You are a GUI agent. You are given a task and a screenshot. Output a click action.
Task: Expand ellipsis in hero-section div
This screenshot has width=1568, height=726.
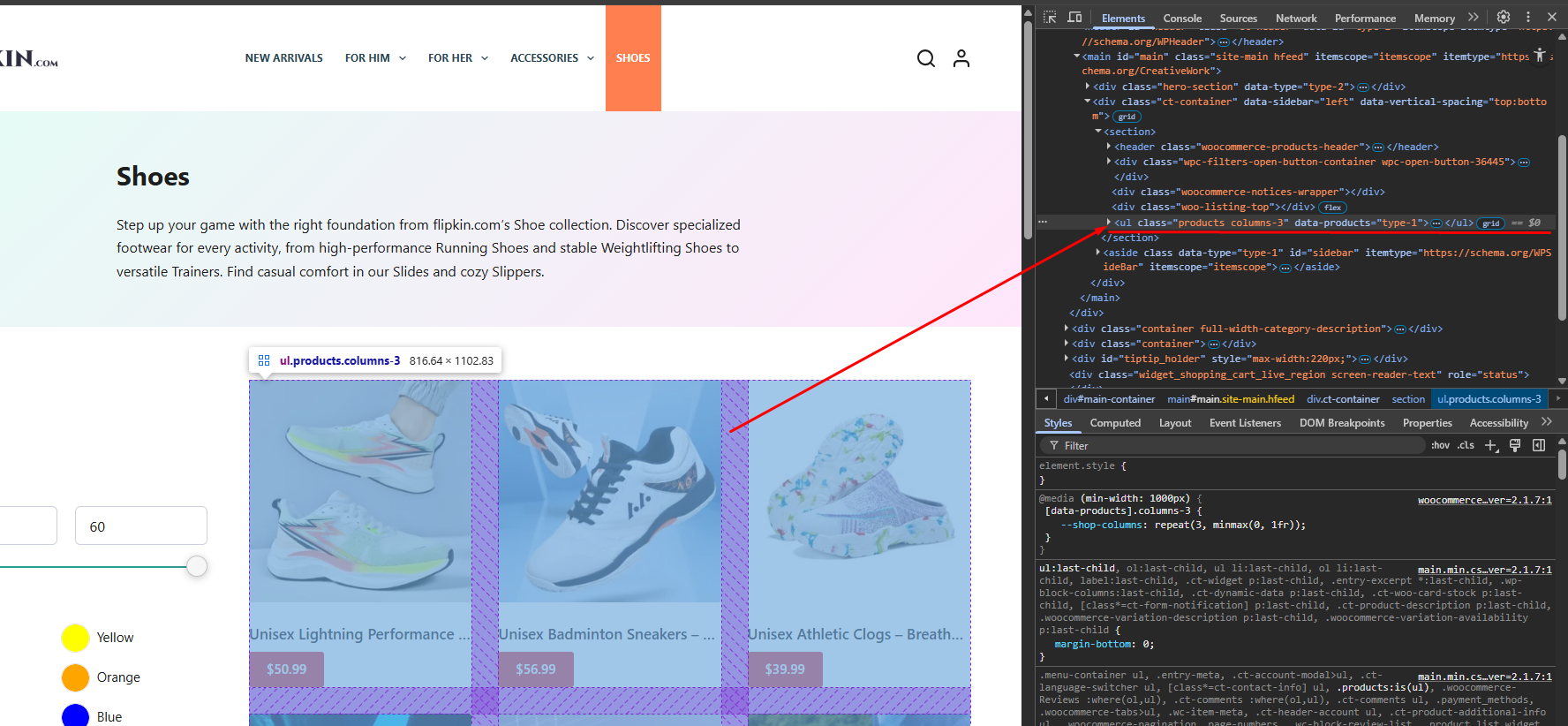pyautogui.click(x=1363, y=87)
